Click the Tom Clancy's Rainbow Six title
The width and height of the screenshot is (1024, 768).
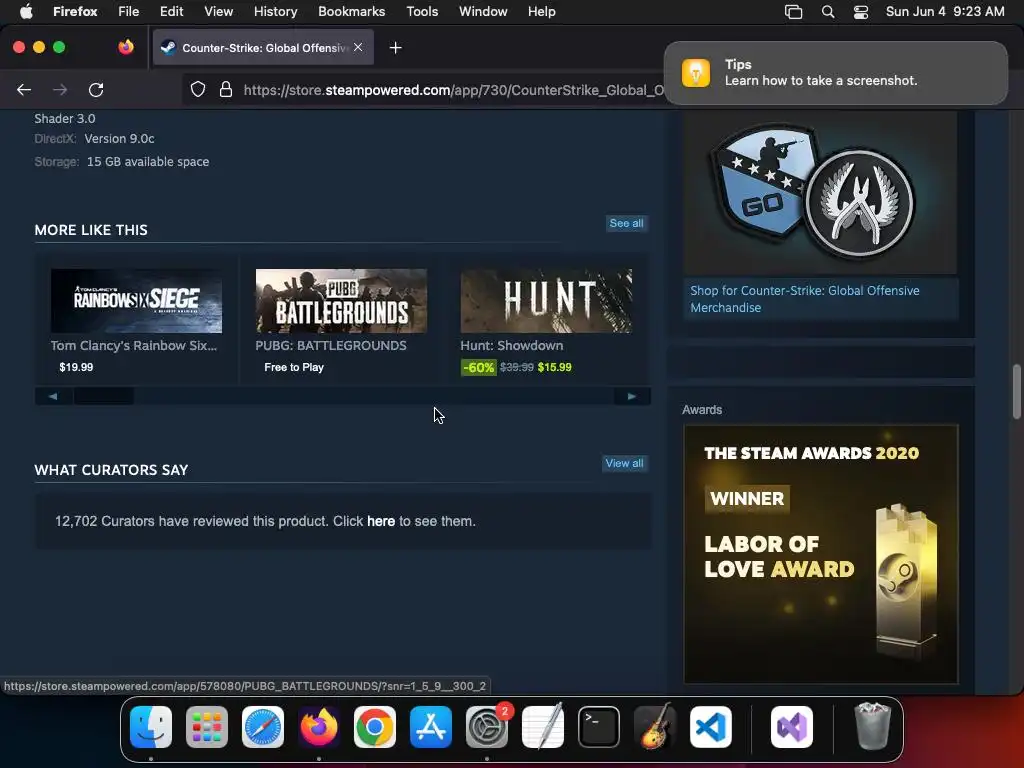134,345
